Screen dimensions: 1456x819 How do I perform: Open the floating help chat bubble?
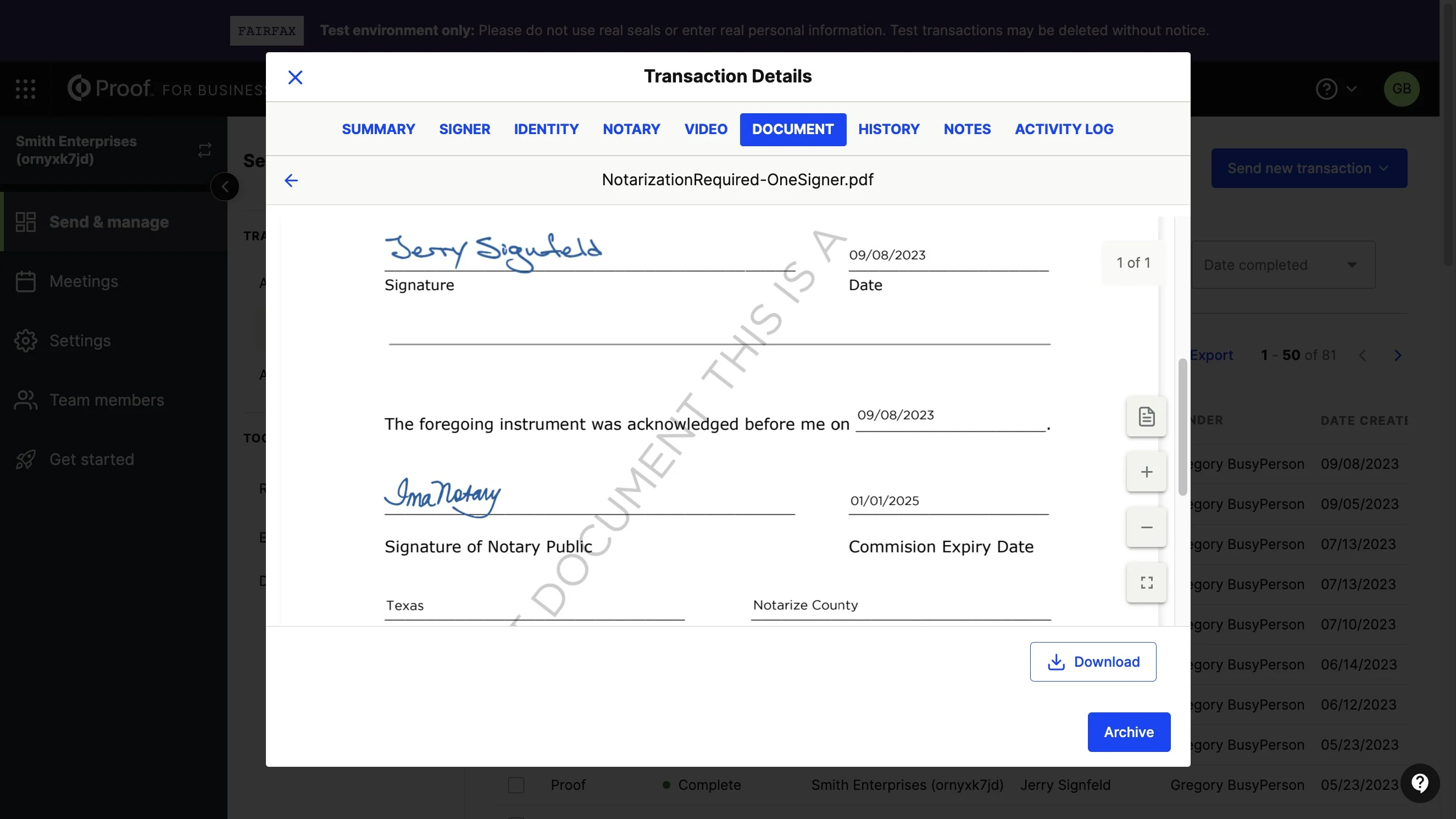point(1420,783)
